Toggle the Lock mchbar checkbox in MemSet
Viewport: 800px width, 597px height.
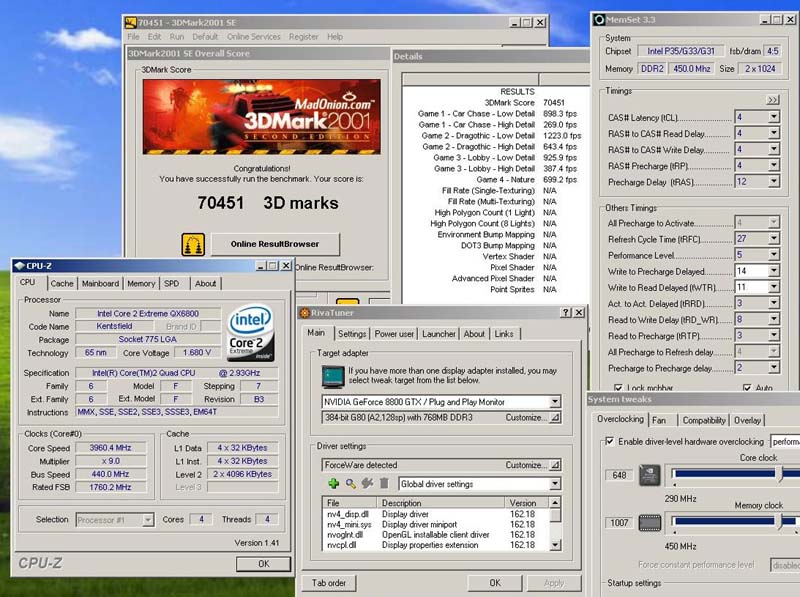(x=618, y=388)
